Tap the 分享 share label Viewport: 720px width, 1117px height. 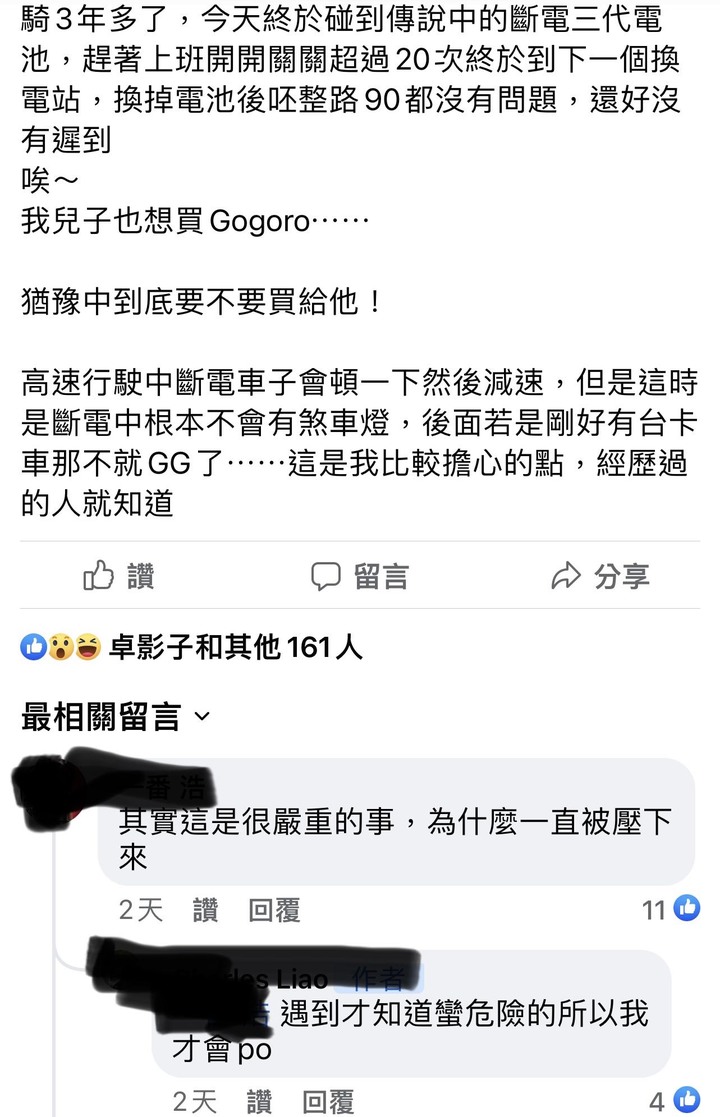click(x=622, y=576)
